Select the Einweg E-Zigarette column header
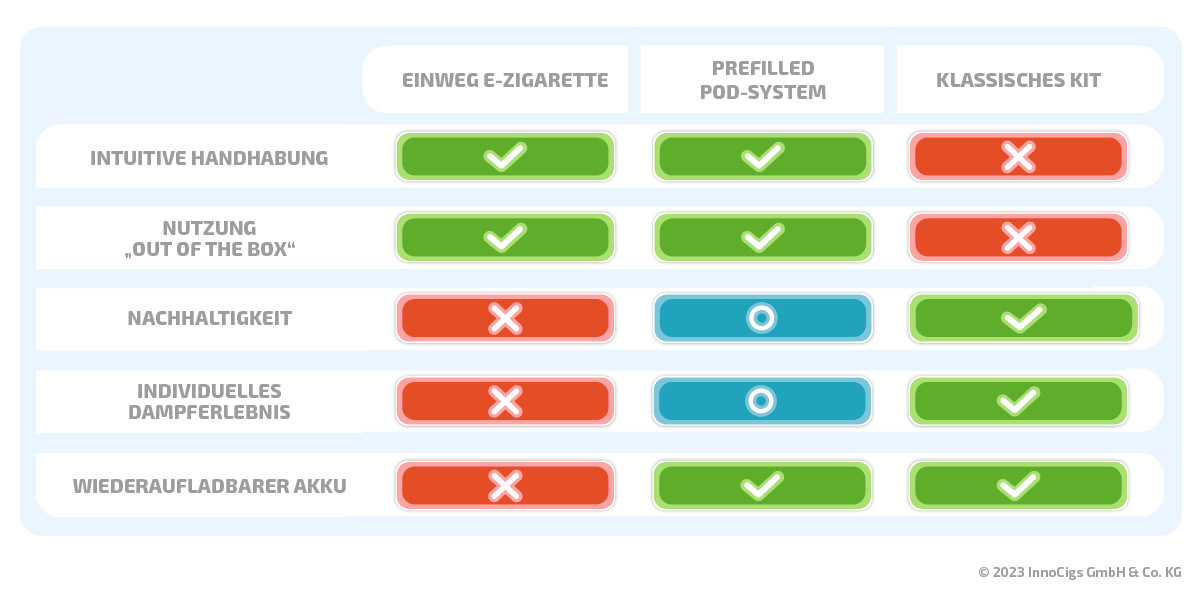This screenshot has width=1200, height=600. tap(505, 80)
